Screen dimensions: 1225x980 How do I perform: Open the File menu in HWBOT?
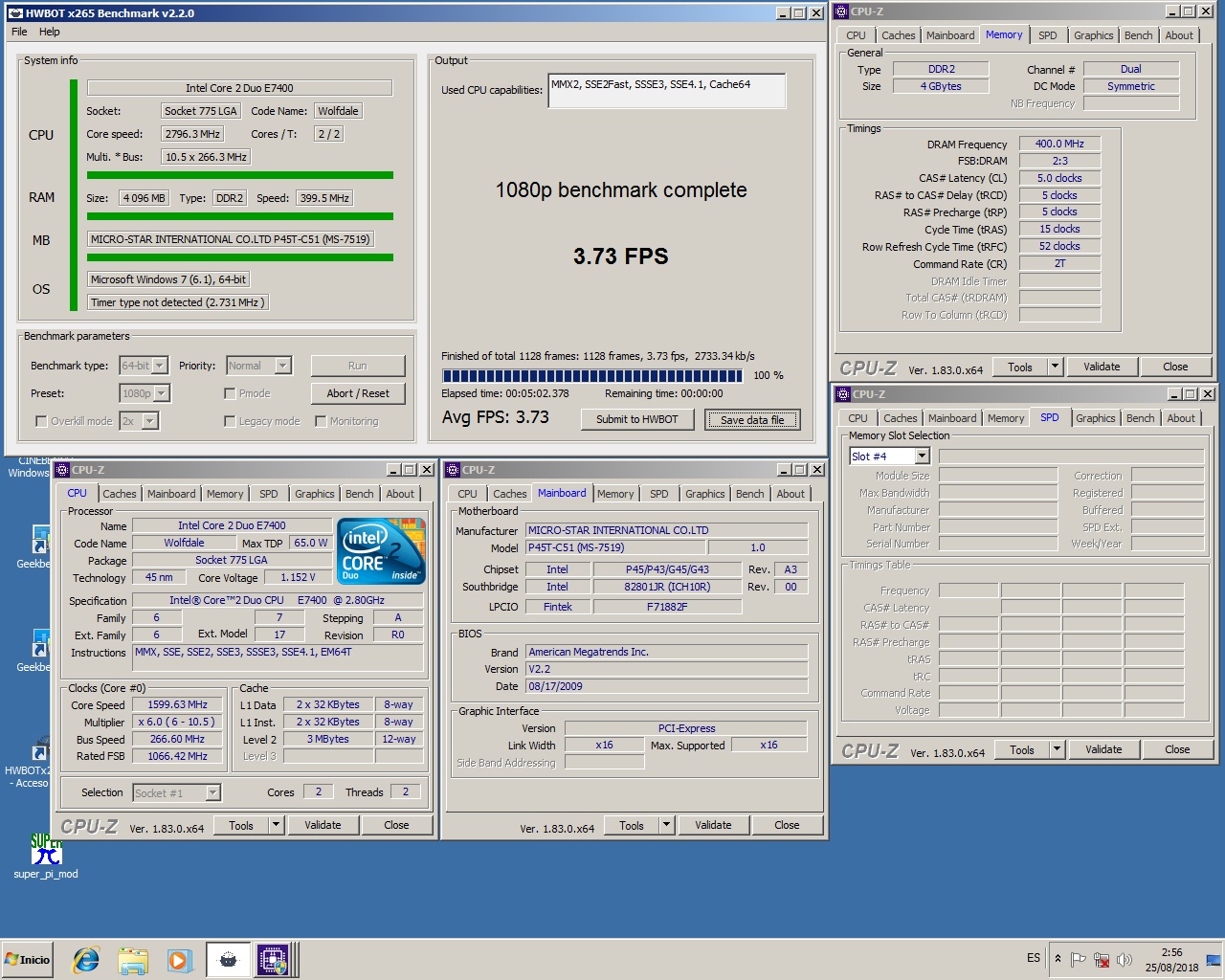tap(19, 32)
